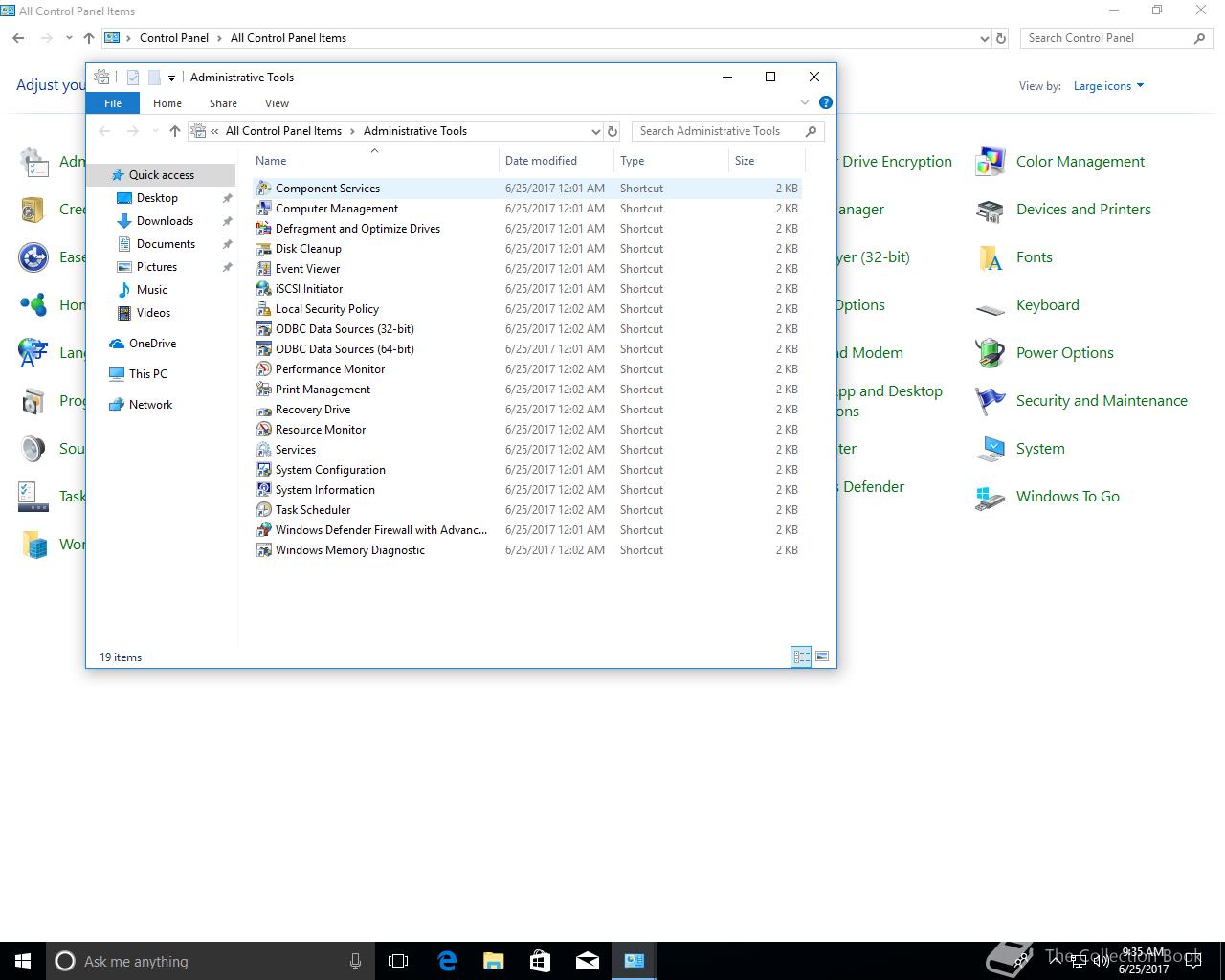Select Windows Defender Firewall icon
This screenshot has width=1225, height=980.
264,530
